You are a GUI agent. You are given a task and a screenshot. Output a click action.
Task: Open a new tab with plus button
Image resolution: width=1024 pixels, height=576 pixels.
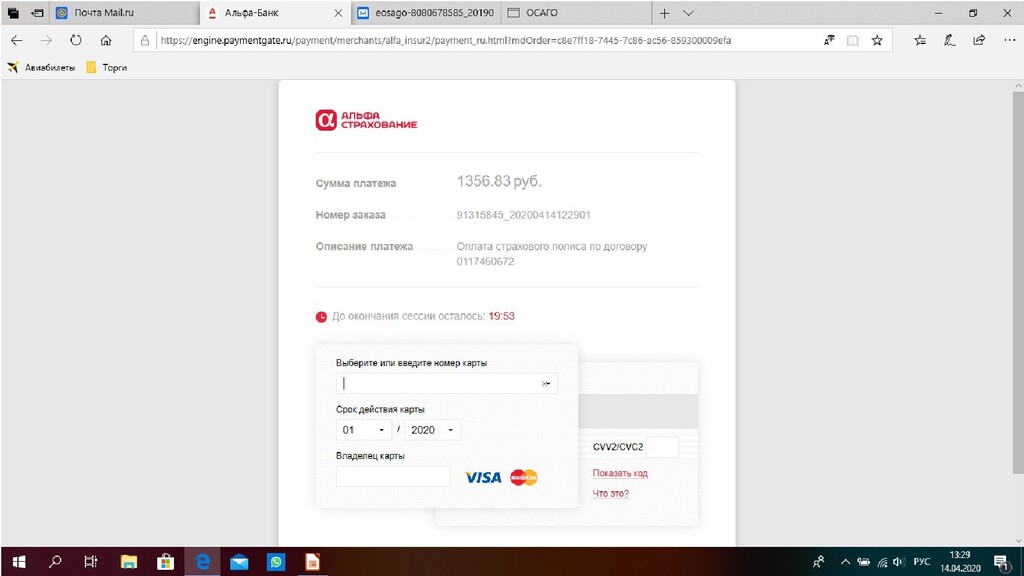pos(664,13)
